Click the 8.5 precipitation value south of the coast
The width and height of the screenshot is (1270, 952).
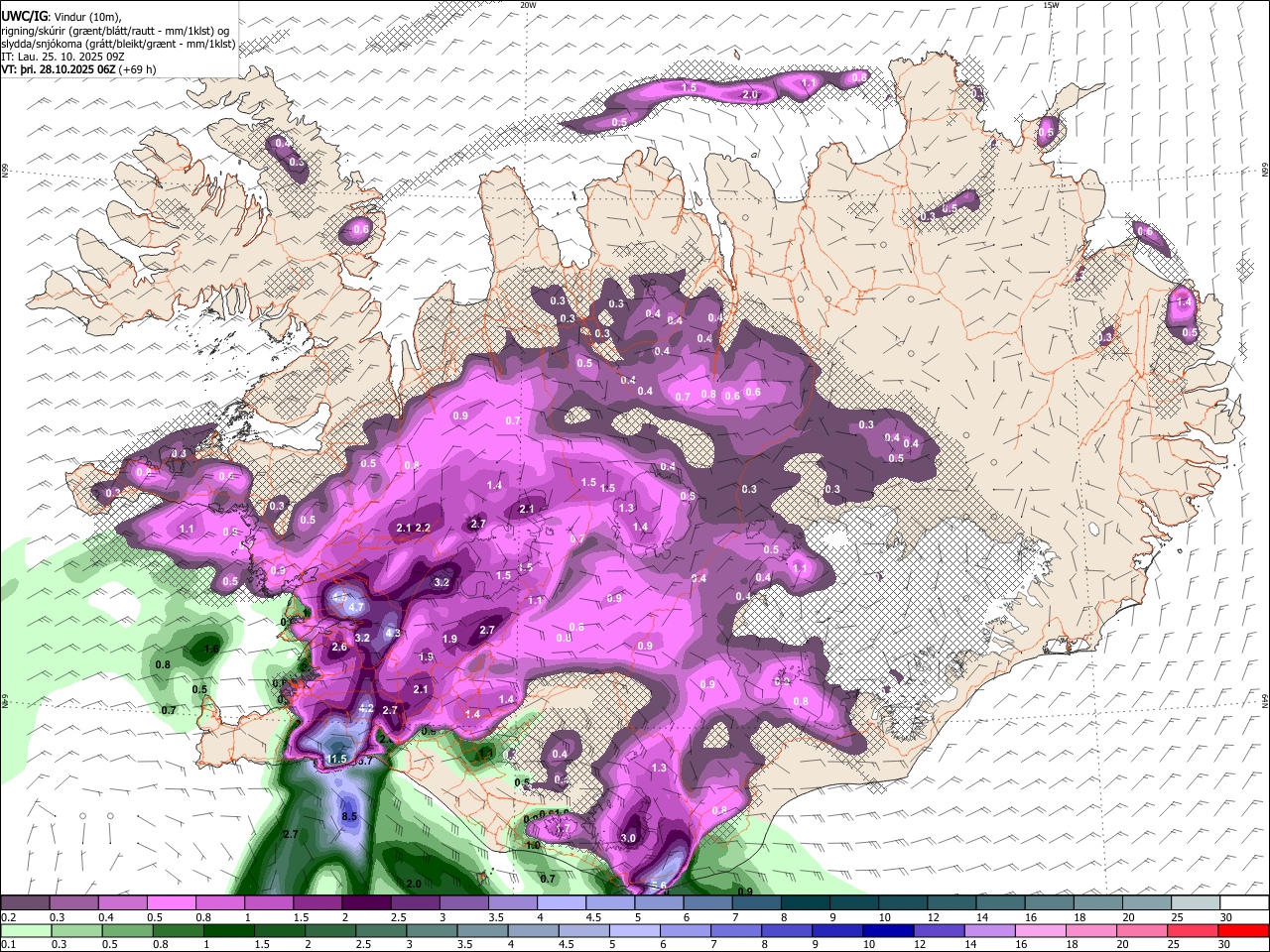tap(349, 816)
